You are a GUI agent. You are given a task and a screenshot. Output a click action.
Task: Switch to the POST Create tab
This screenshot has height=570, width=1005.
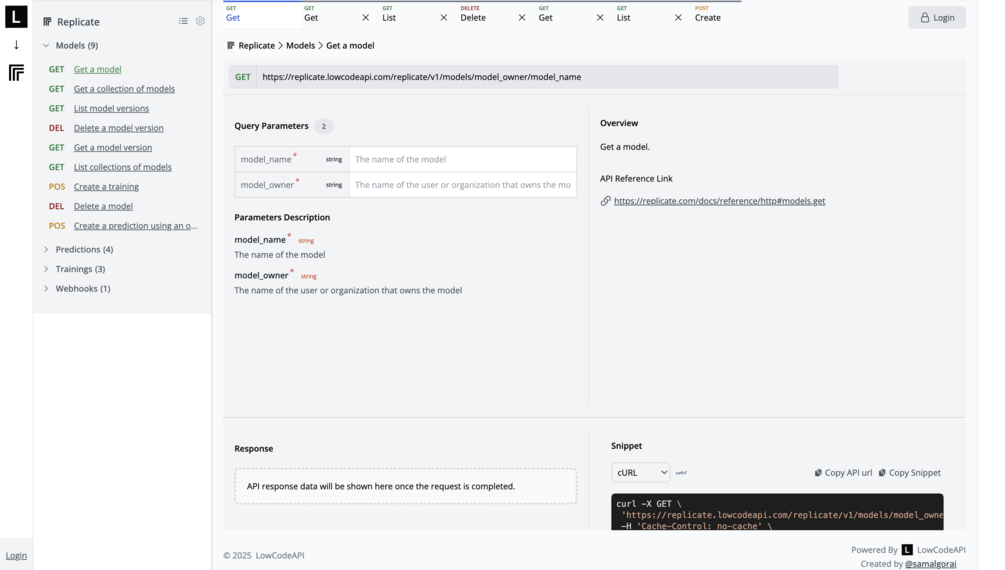point(708,15)
